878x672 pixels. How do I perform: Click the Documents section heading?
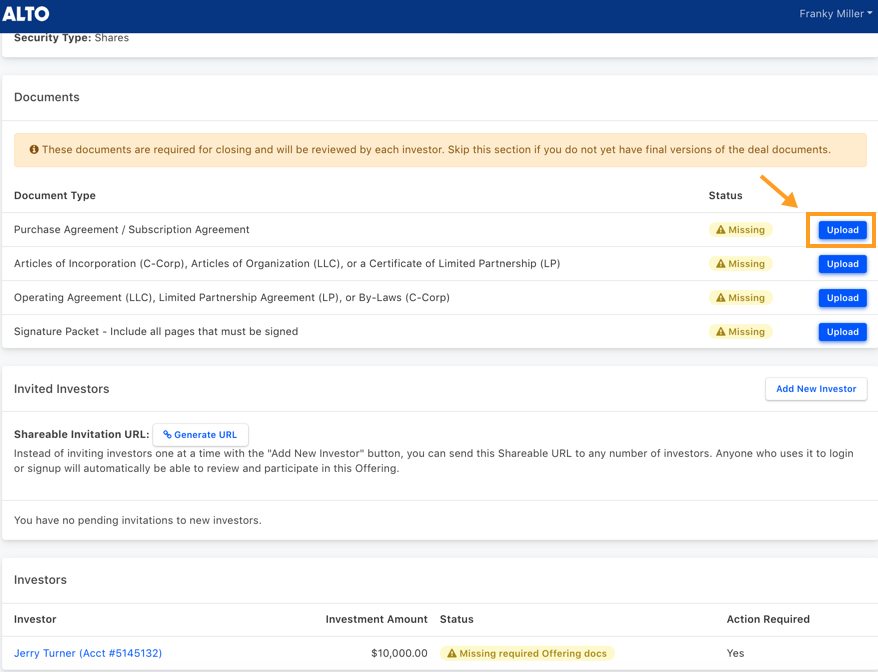pyautogui.click(x=46, y=97)
